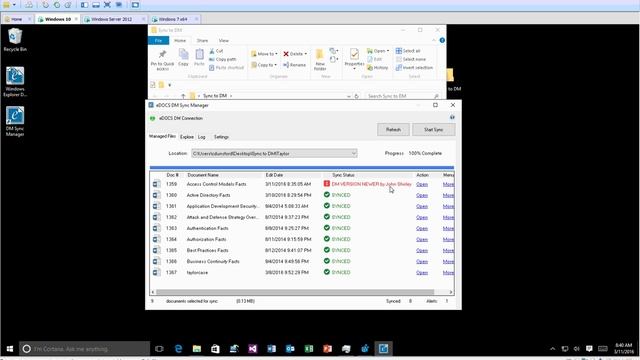This screenshot has height=360, width=640.
Task: Open Task View on the taskbar
Action: click(159, 349)
